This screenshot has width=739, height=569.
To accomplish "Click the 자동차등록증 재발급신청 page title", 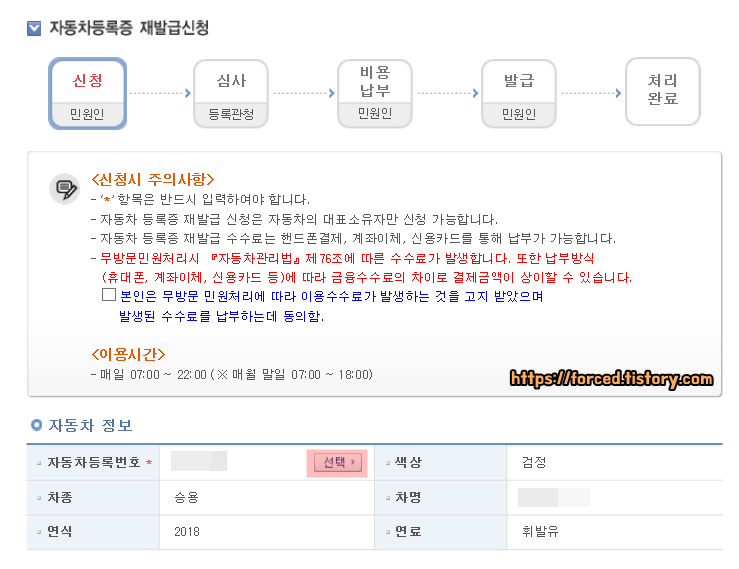I will coord(129,28).
